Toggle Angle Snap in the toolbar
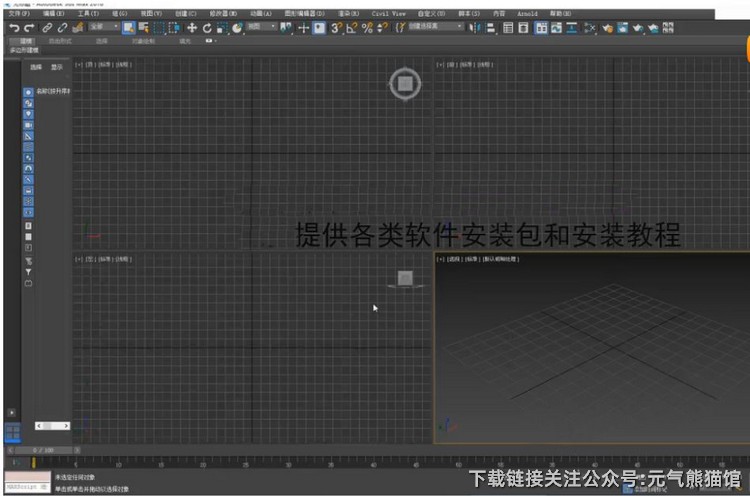 click(352, 28)
